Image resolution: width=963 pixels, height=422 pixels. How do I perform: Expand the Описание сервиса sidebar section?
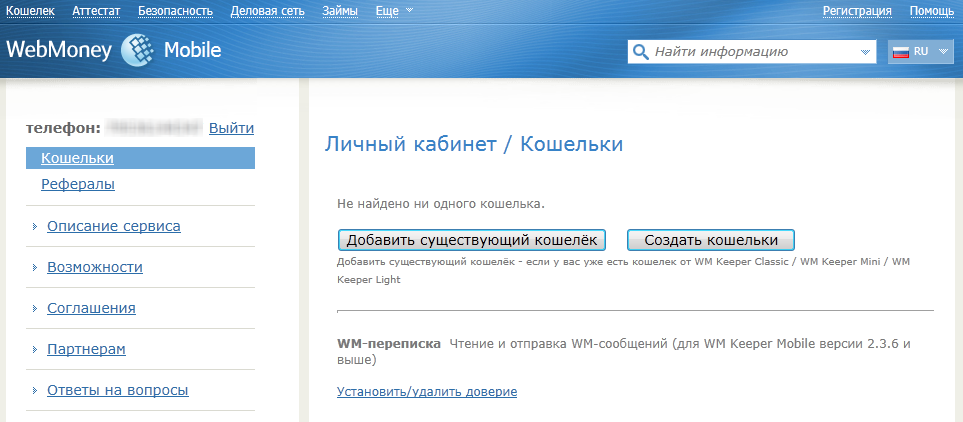point(113,226)
